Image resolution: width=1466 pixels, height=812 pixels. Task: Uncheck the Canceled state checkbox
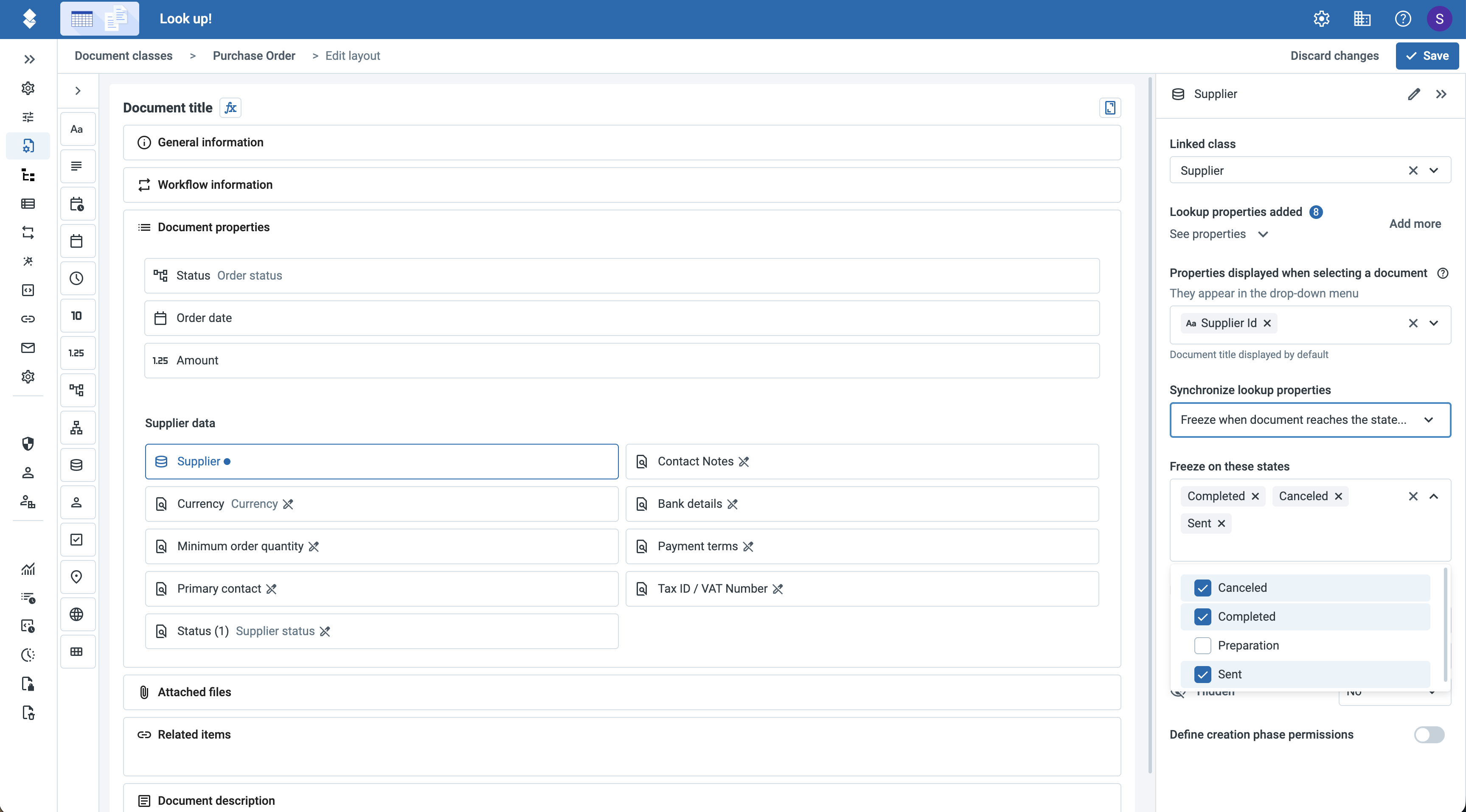coord(1202,588)
